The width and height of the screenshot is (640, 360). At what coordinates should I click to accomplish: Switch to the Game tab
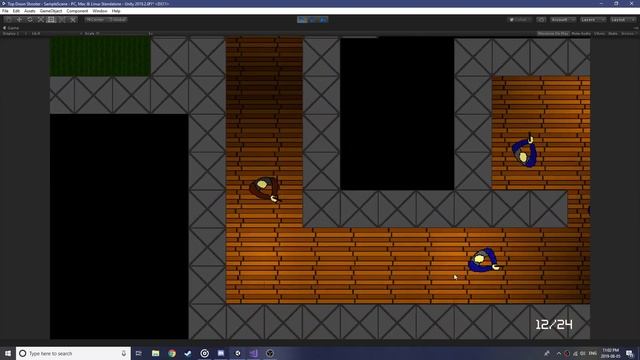(x=11, y=28)
